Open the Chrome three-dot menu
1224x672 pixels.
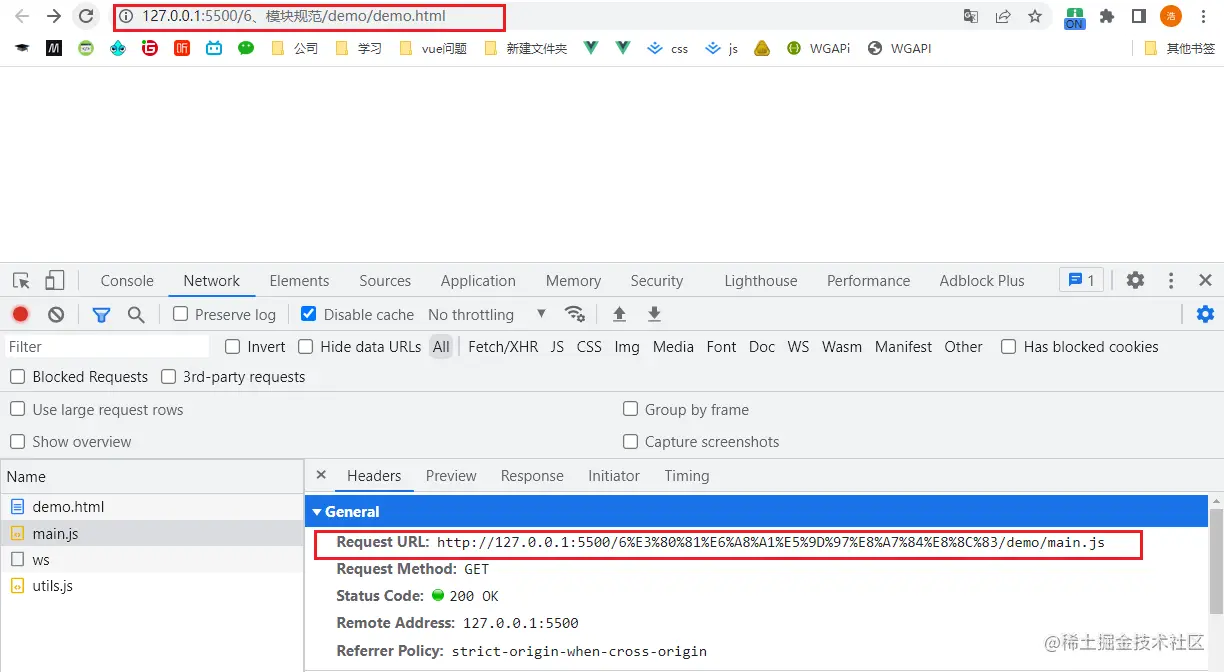(1203, 16)
